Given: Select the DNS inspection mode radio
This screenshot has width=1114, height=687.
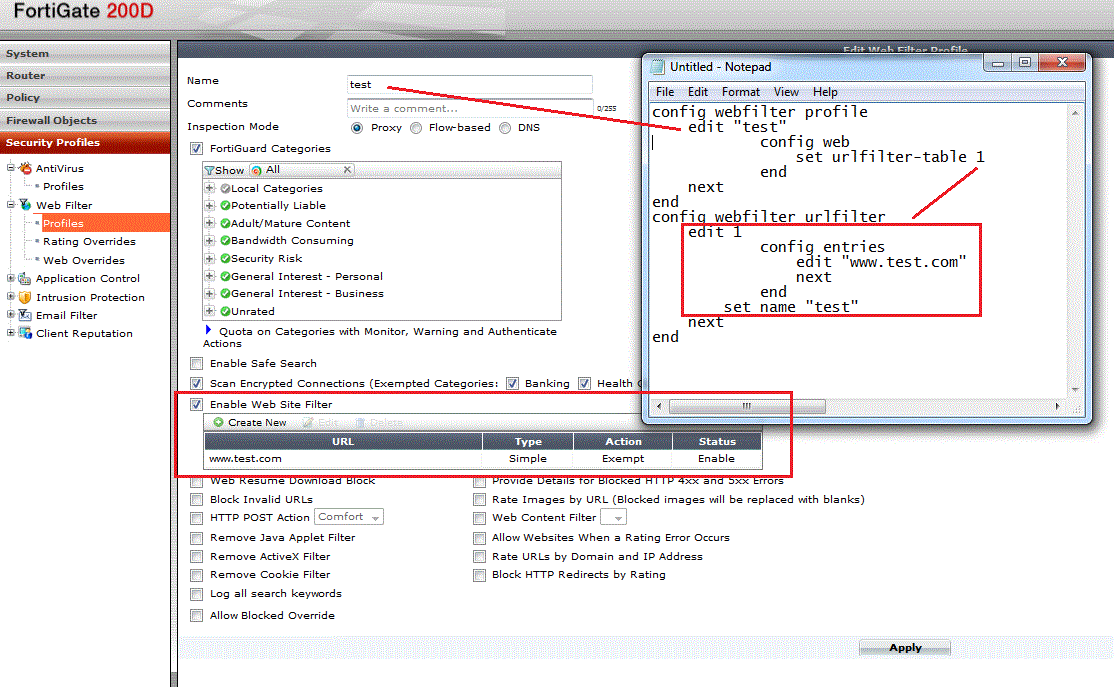Looking at the screenshot, I should coord(505,128).
